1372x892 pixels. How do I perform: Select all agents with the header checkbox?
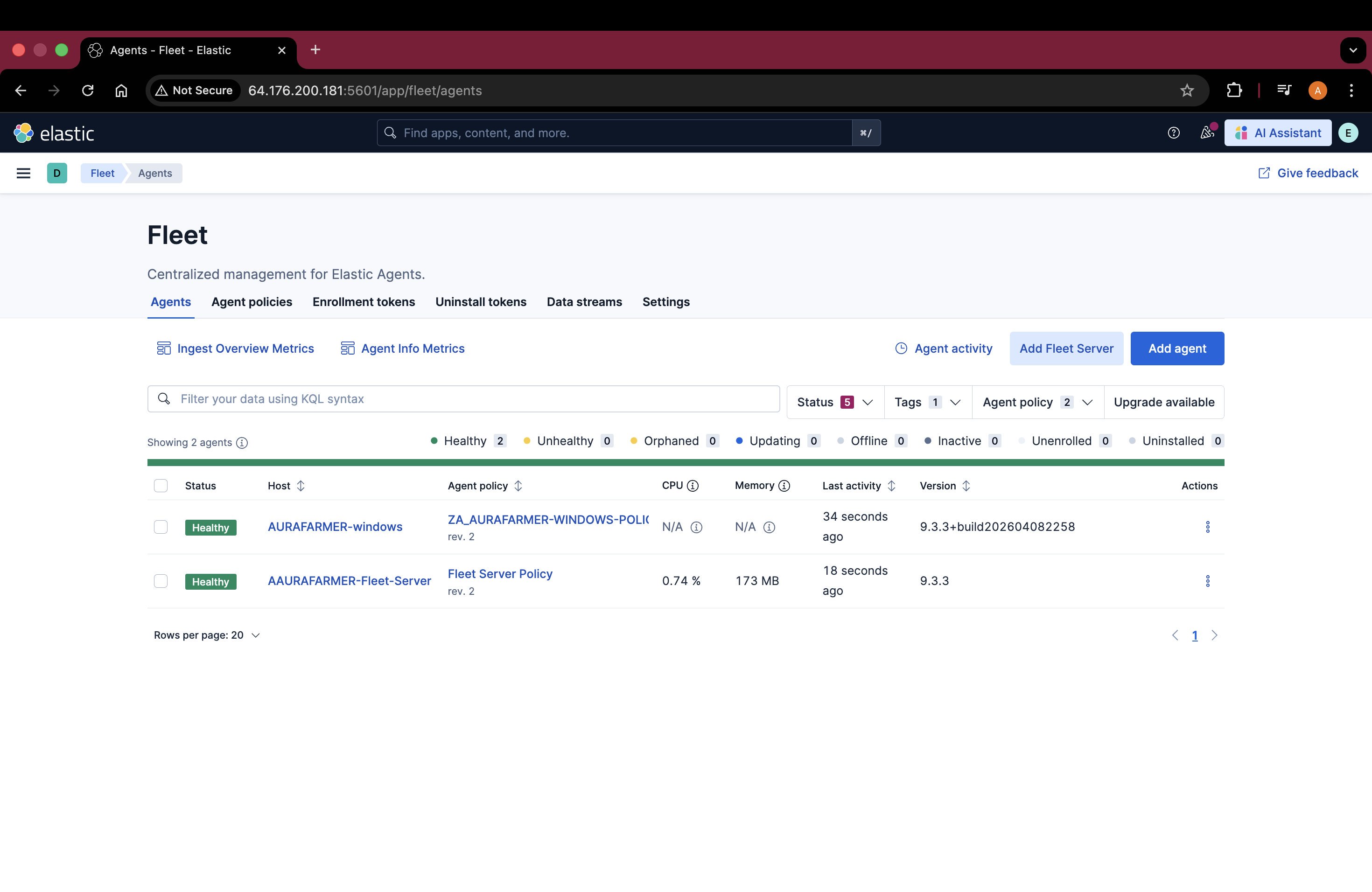[x=161, y=486]
